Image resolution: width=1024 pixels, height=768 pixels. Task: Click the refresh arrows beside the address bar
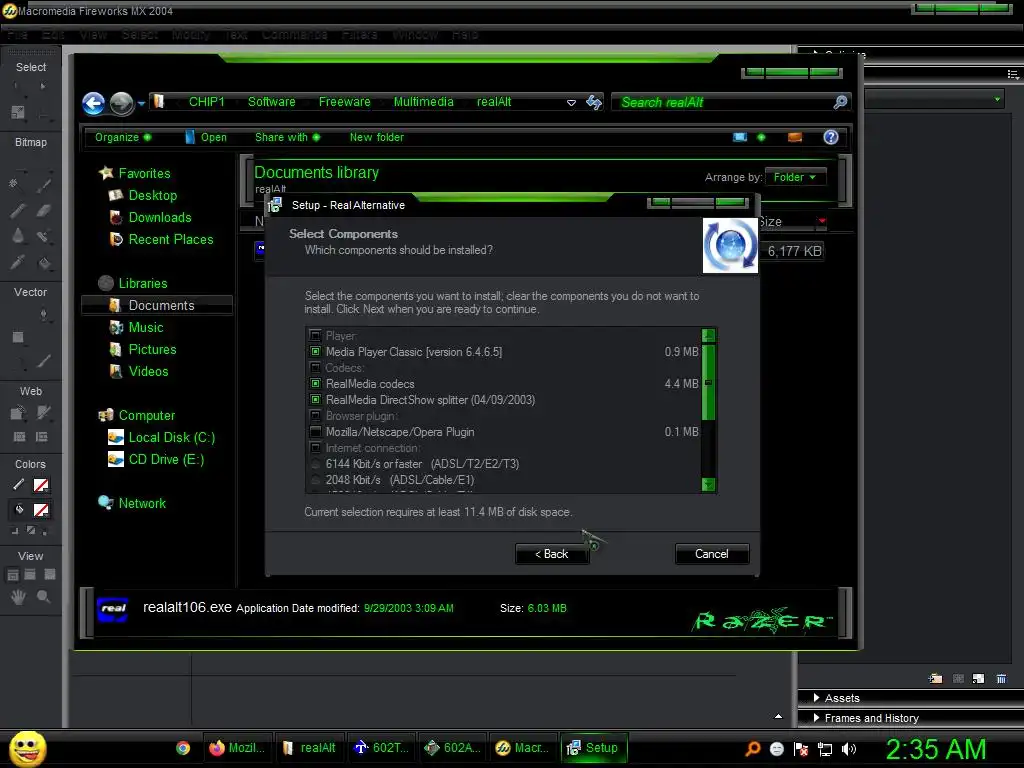pyautogui.click(x=594, y=102)
